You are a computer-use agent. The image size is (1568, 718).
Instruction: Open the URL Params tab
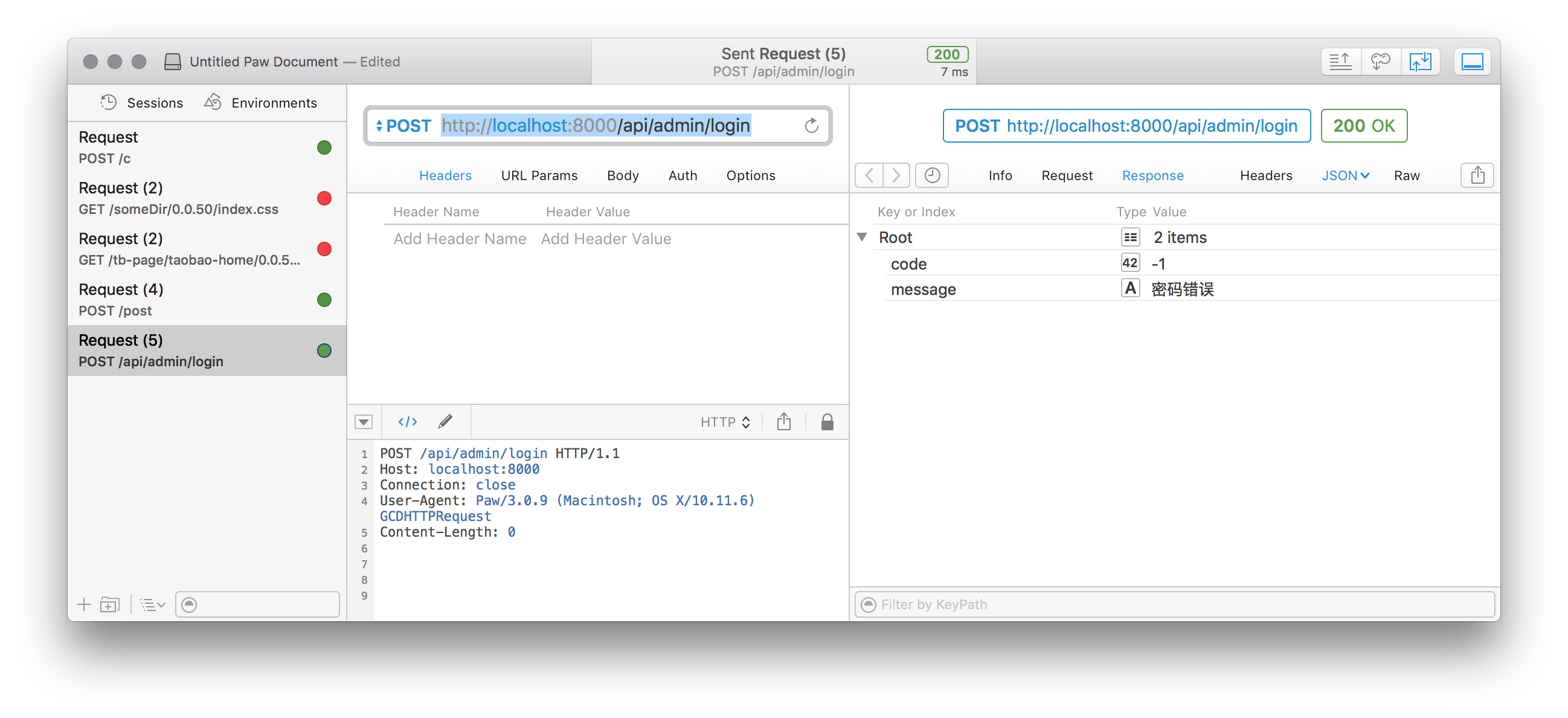[x=539, y=175]
